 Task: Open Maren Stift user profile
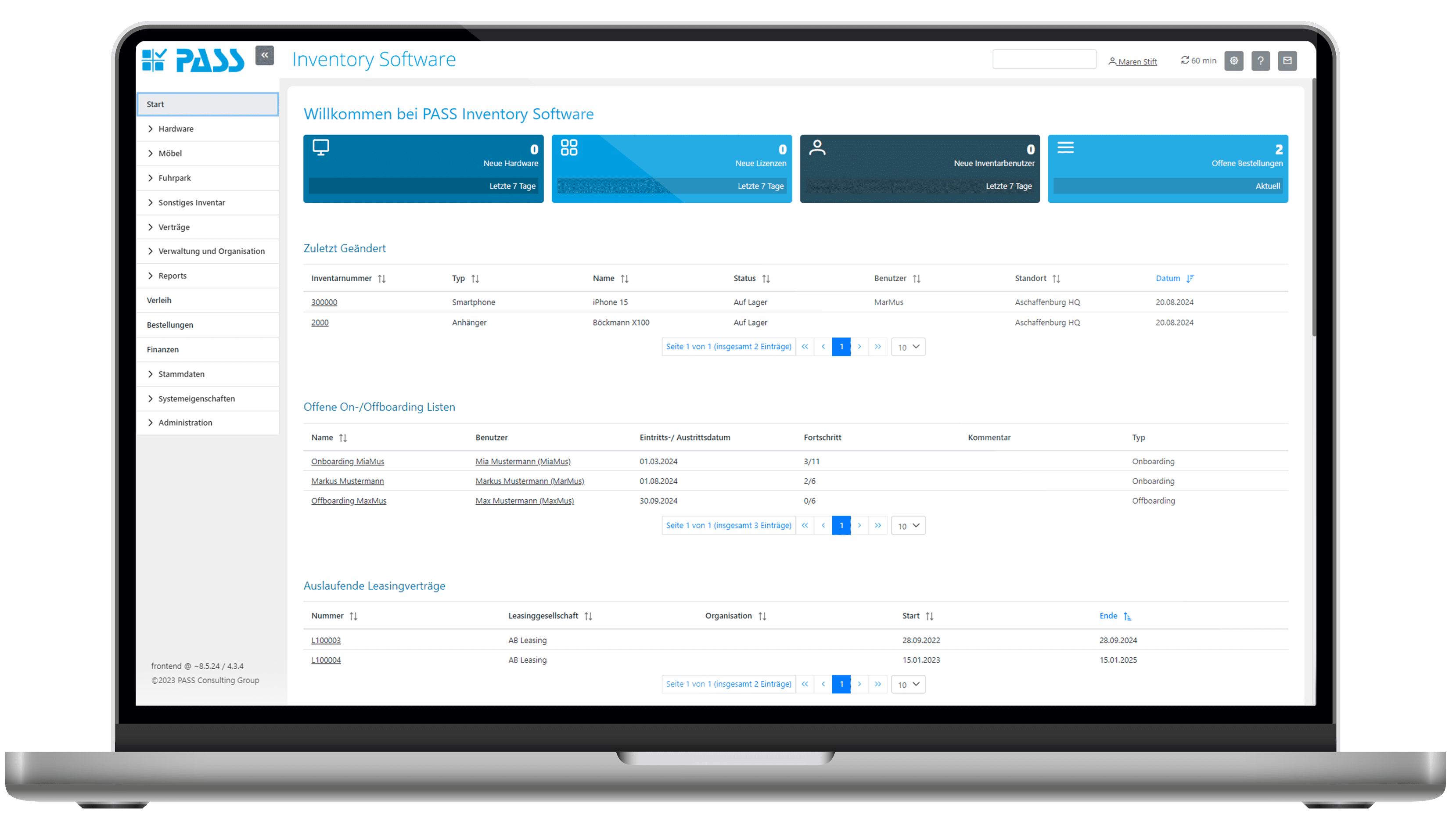click(x=1133, y=62)
